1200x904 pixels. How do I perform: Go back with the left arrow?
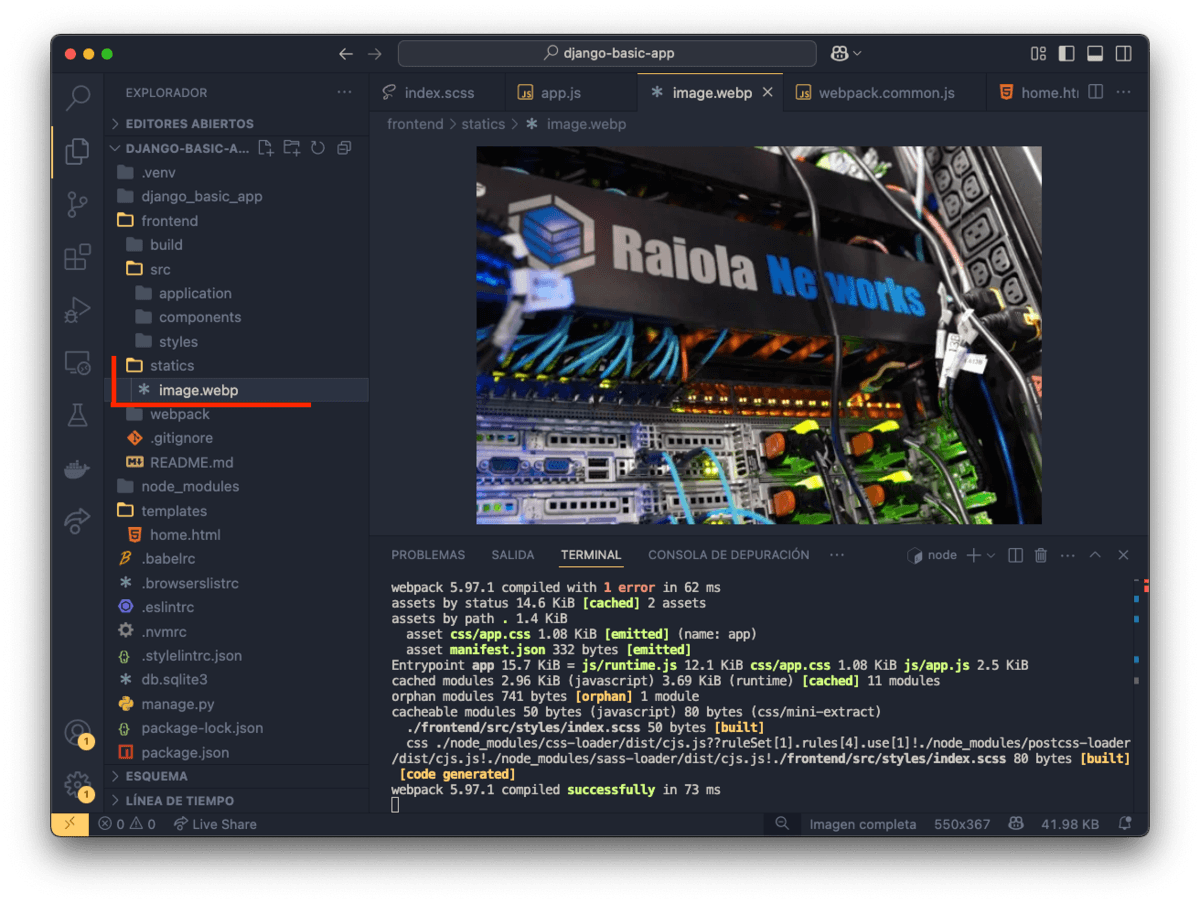tap(346, 53)
